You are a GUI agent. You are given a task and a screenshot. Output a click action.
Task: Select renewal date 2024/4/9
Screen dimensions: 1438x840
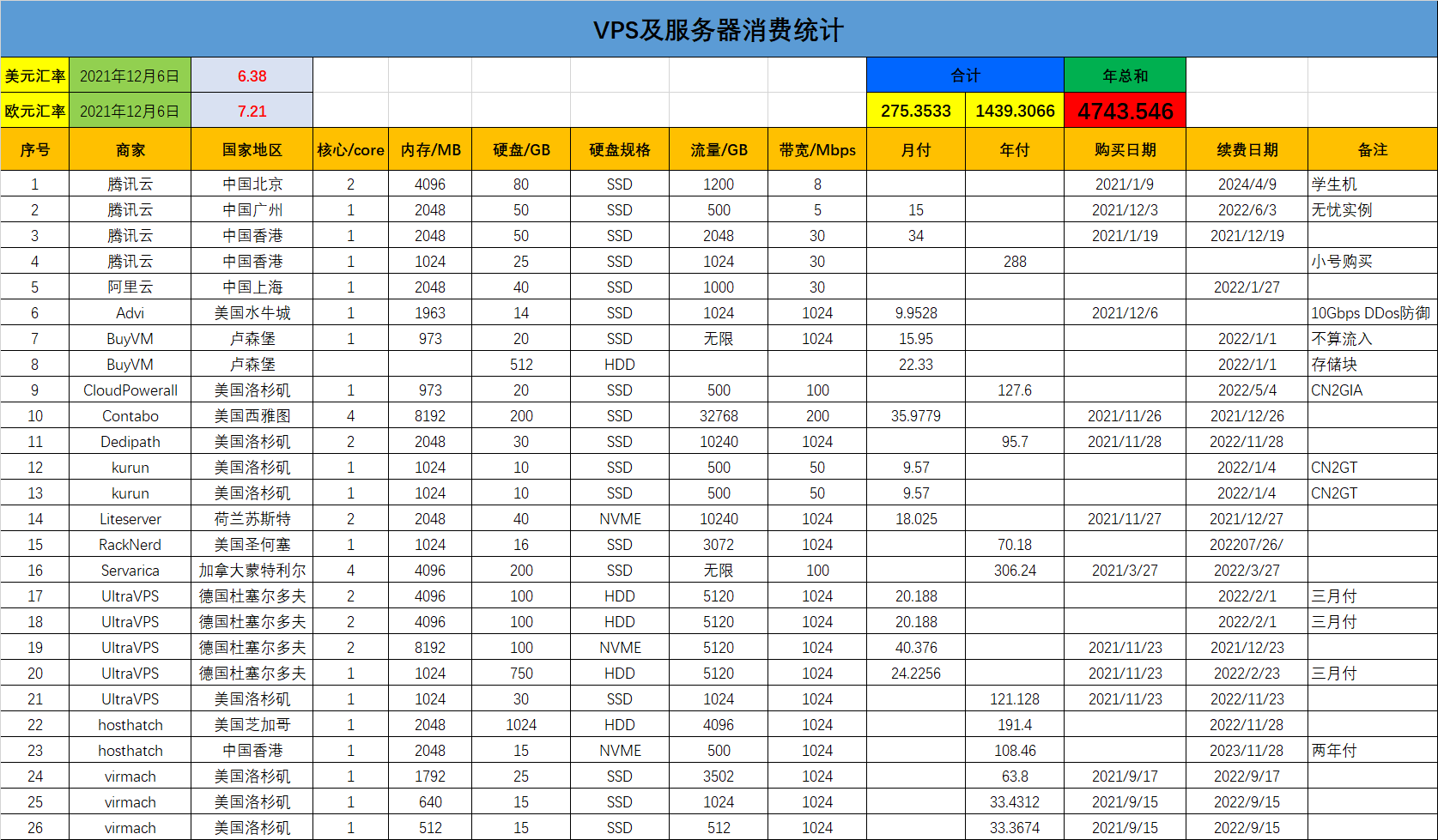[1247, 184]
